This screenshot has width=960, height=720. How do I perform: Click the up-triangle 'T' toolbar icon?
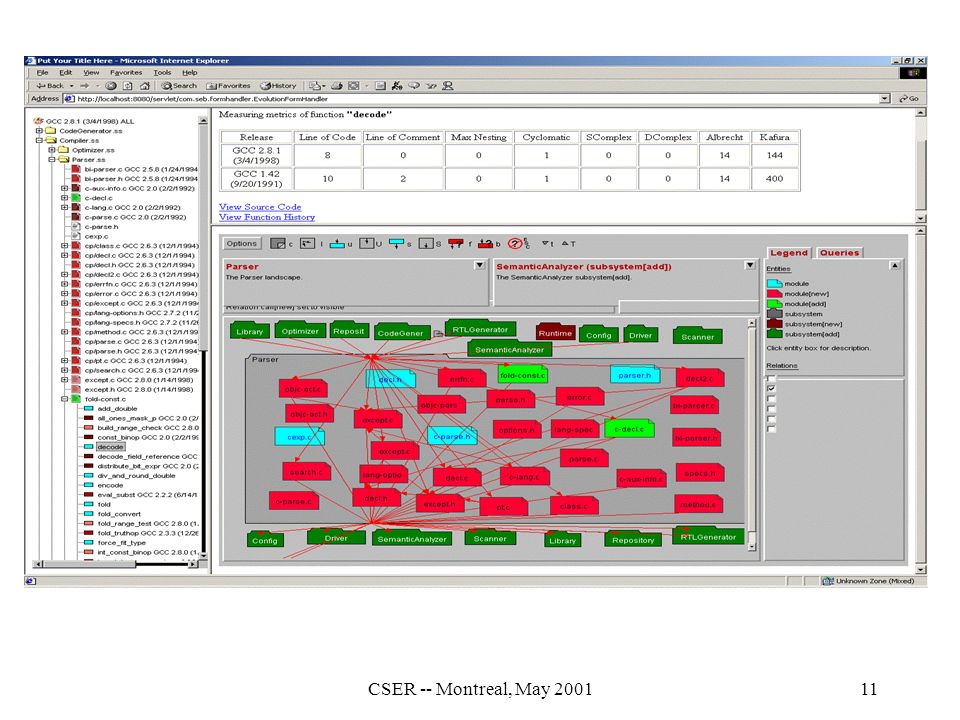click(565, 243)
